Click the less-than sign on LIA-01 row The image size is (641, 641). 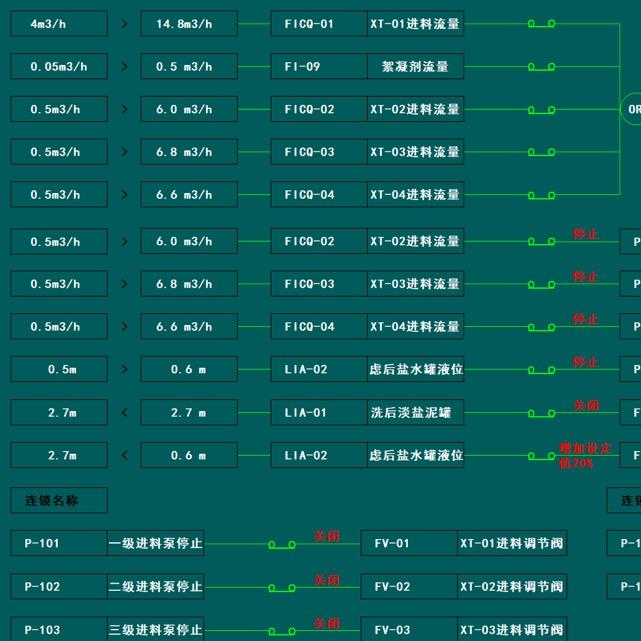pyautogui.click(x=124, y=412)
